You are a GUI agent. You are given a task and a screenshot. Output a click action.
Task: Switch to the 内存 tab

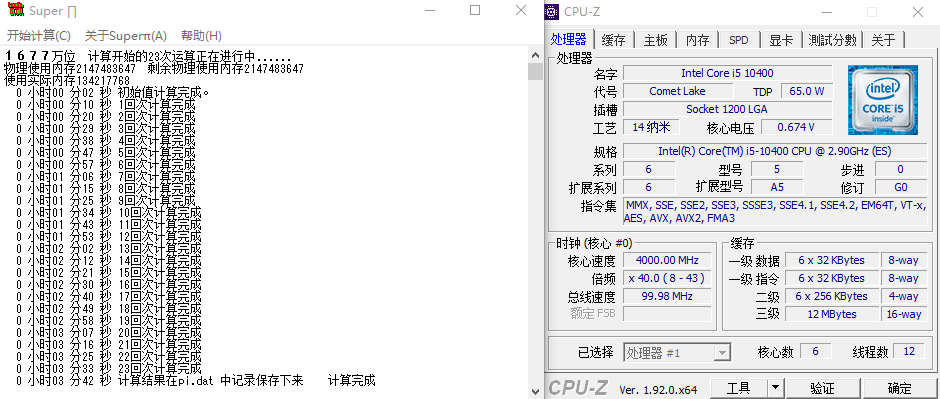tap(697, 40)
